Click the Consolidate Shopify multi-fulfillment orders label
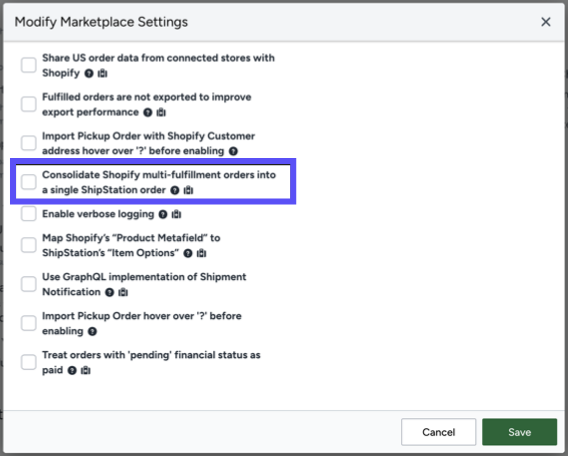This screenshot has height=456, width=568. click(x=159, y=182)
